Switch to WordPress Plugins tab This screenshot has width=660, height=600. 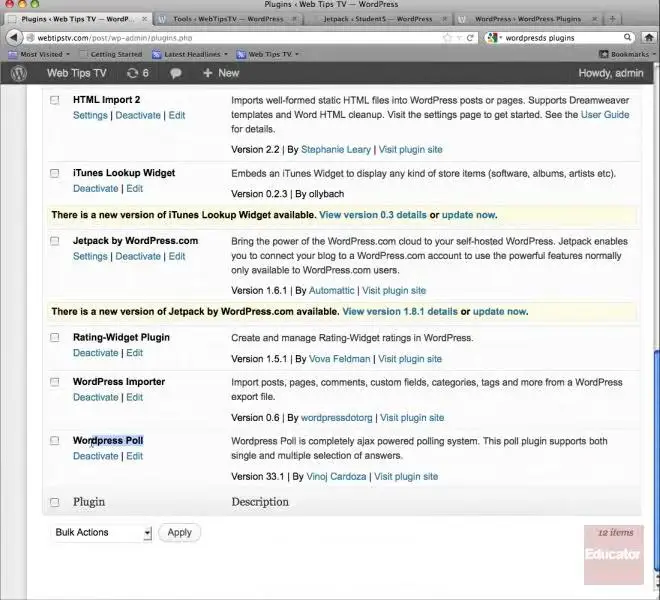pyautogui.click(x=528, y=19)
